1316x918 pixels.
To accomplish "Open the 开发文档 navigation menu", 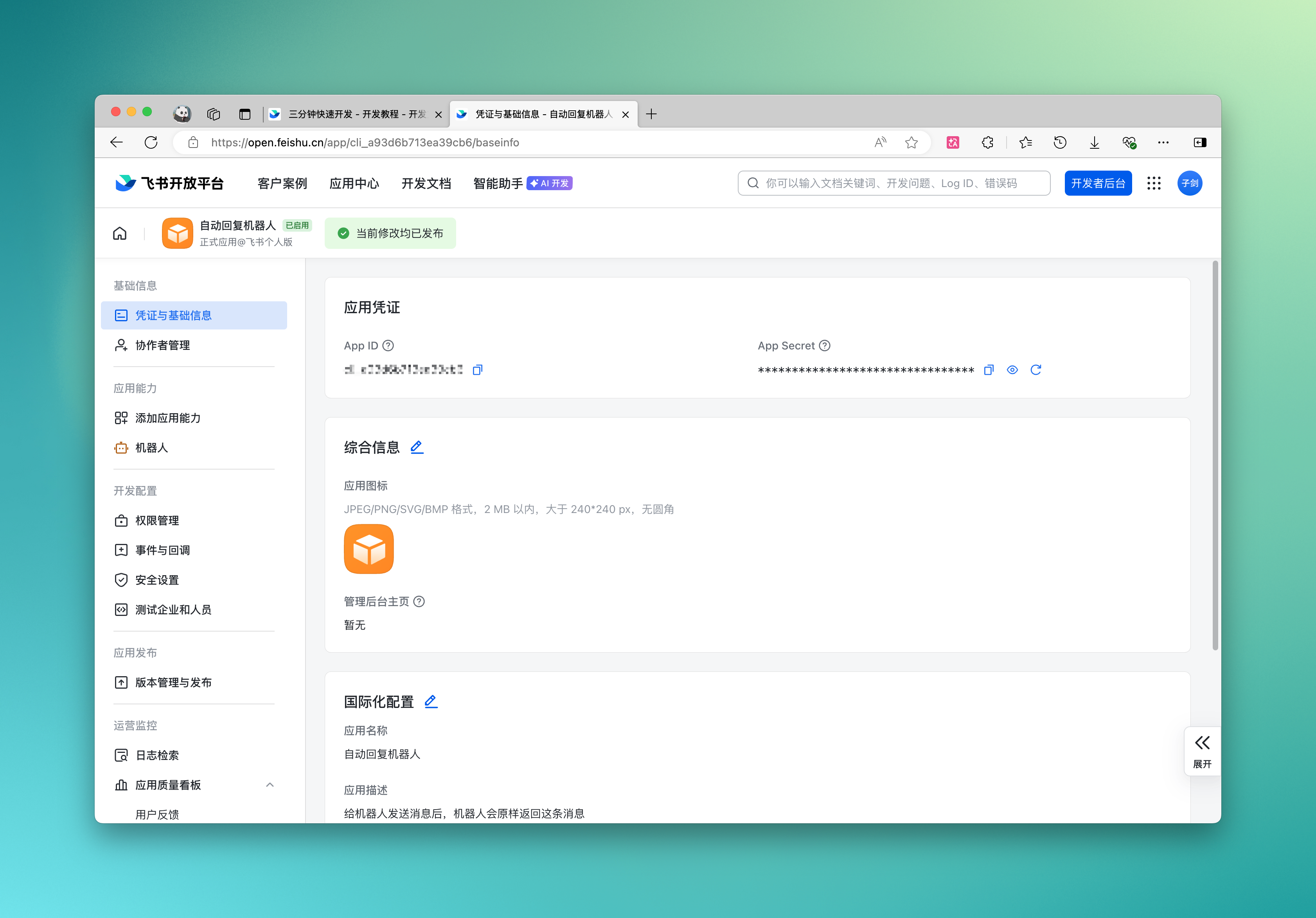I will pos(426,184).
